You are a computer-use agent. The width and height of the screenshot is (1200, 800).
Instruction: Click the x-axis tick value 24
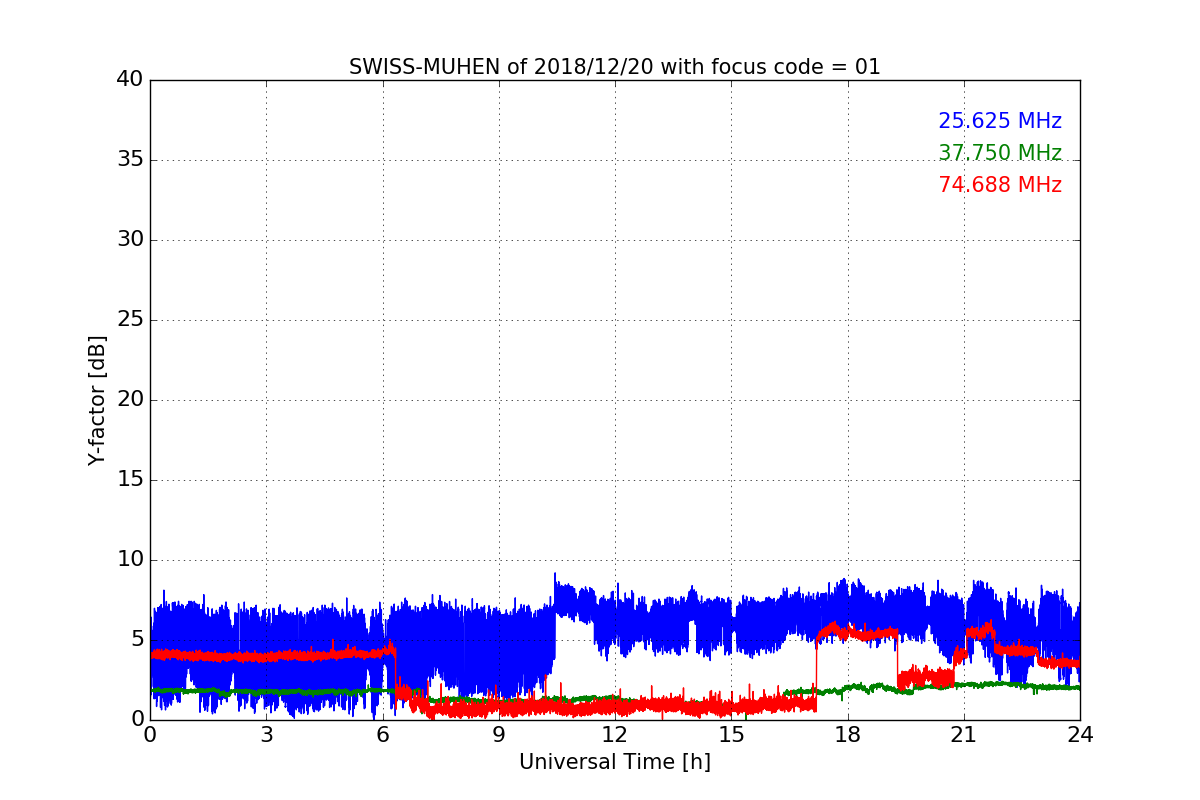click(1080, 735)
